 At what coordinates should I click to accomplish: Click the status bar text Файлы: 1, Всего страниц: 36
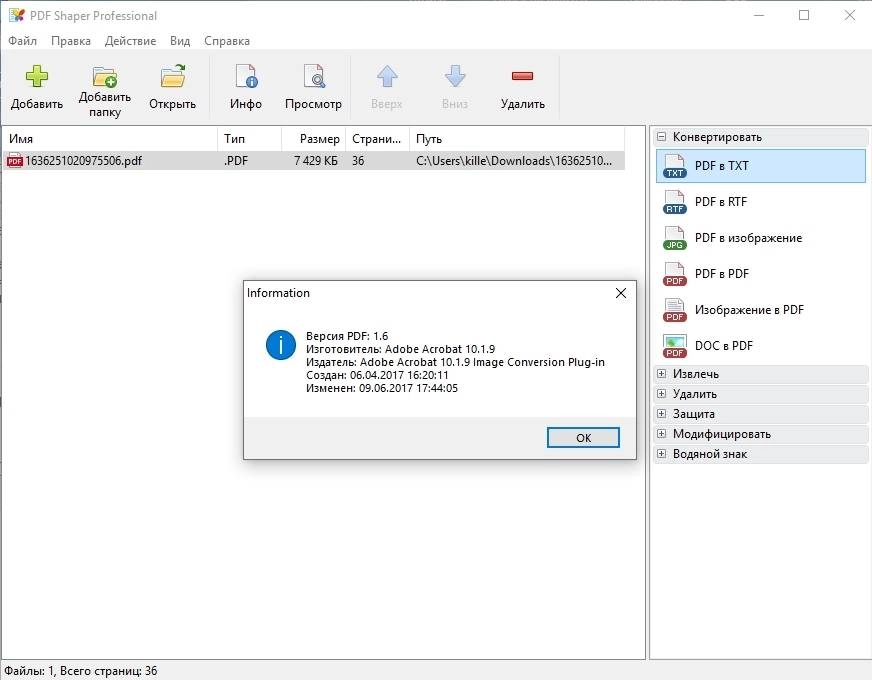(x=81, y=671)
